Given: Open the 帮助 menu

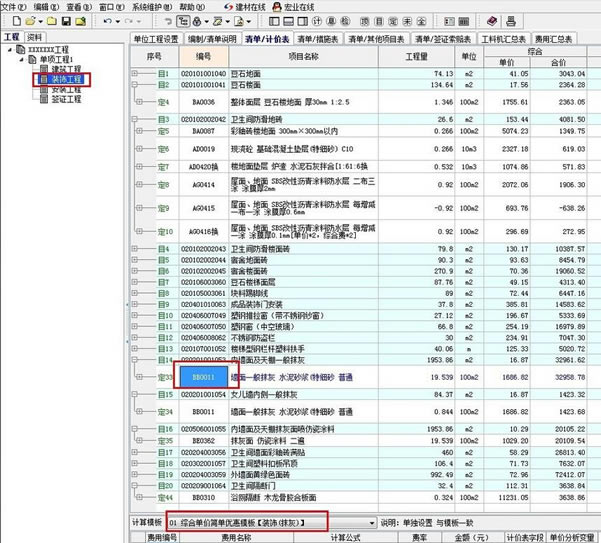Looking at the screenshot, I should (x=192, y=7).
